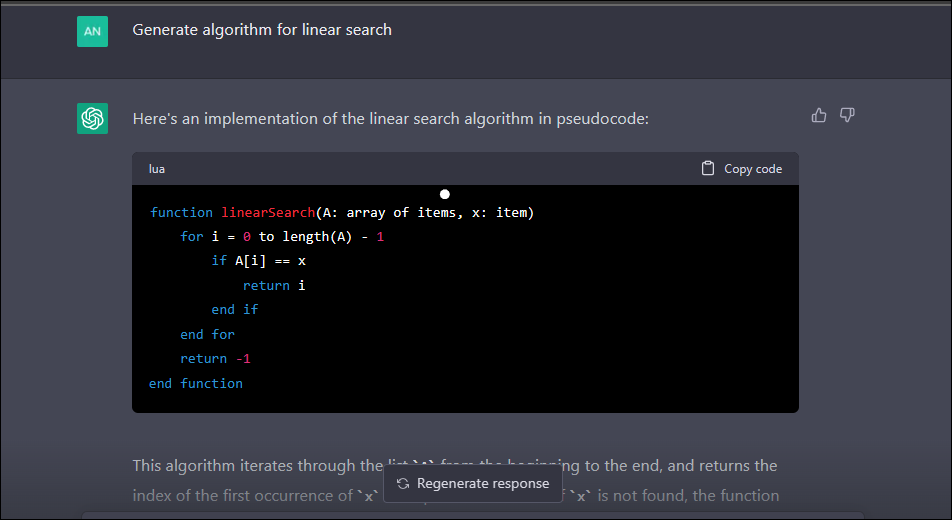The image size is (952, 520).
Task: Click the response intro sentence about pseudocode
Action: click(x=390, y=119)
